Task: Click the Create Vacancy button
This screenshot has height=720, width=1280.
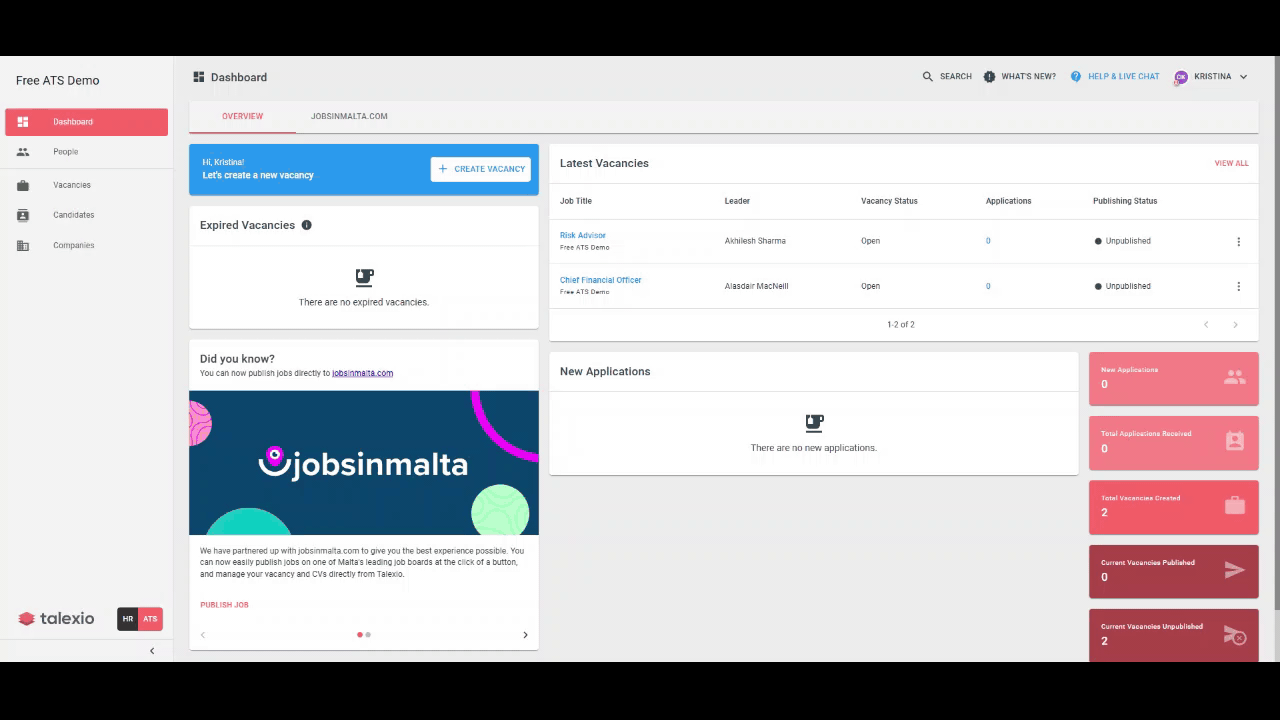Action: click(481, 169)
